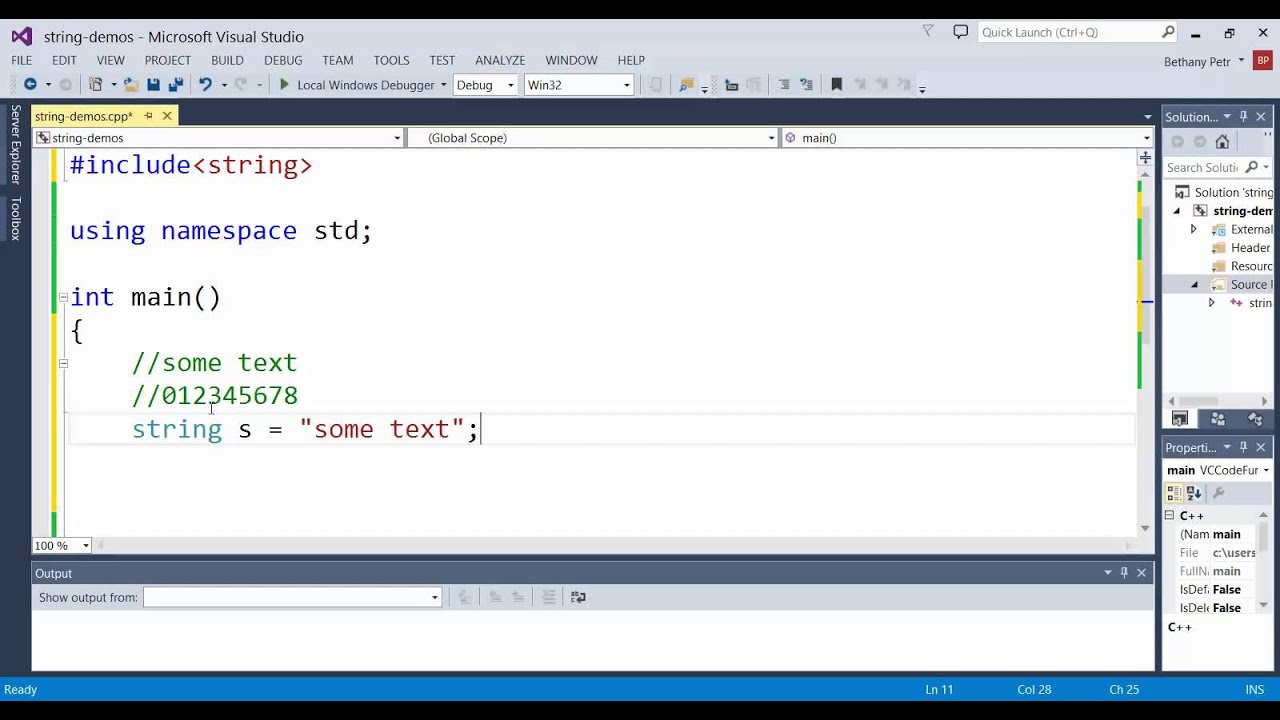The image size is (1280, 720).
Task: Open the Team Explorer tab icon
Action: [1217, 419]
